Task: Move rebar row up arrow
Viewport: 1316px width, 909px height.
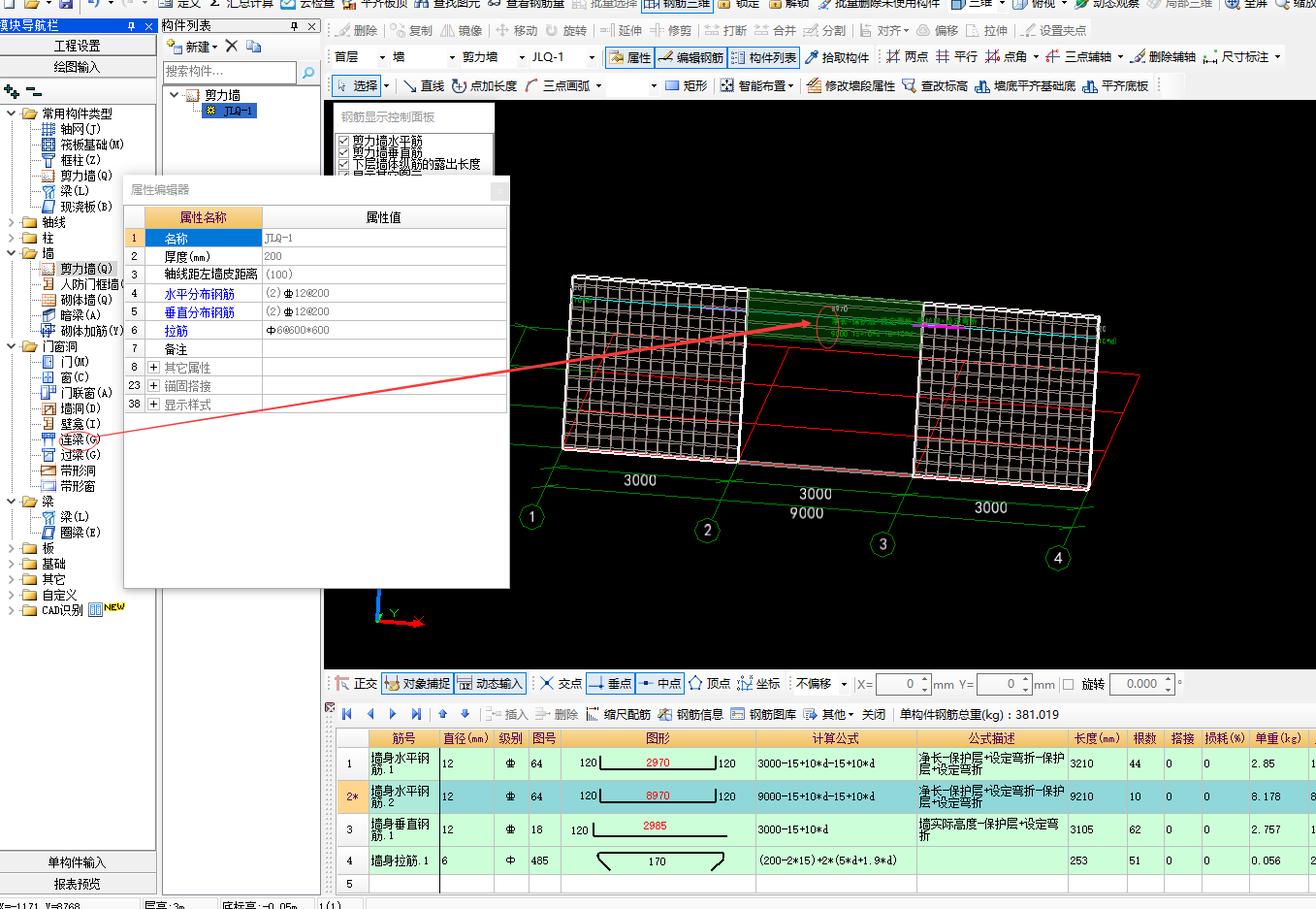Action: [x=443, y=714]
